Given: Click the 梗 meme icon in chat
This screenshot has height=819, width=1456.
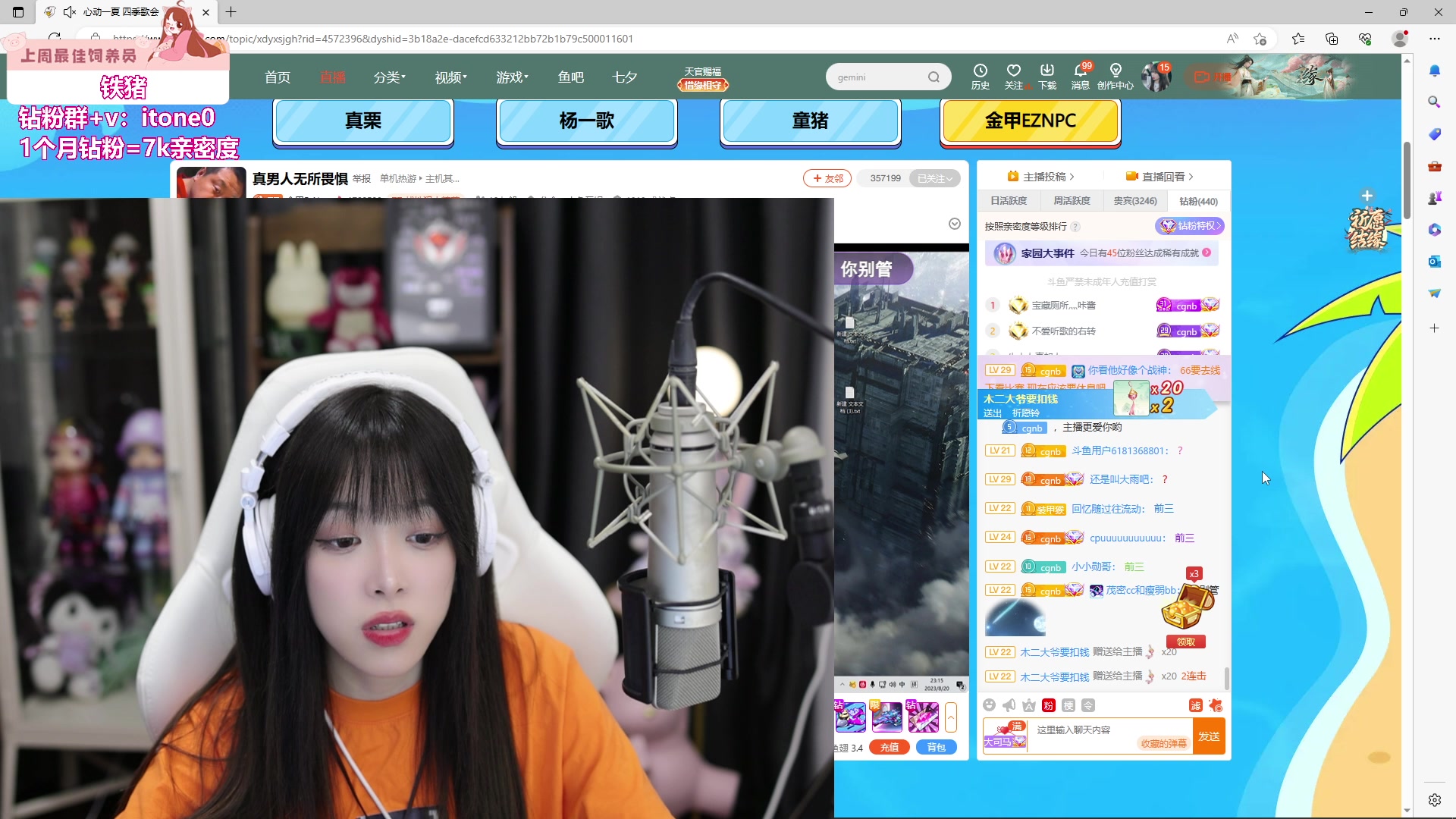Looking at the screenshot, I should coord(1068,705).
